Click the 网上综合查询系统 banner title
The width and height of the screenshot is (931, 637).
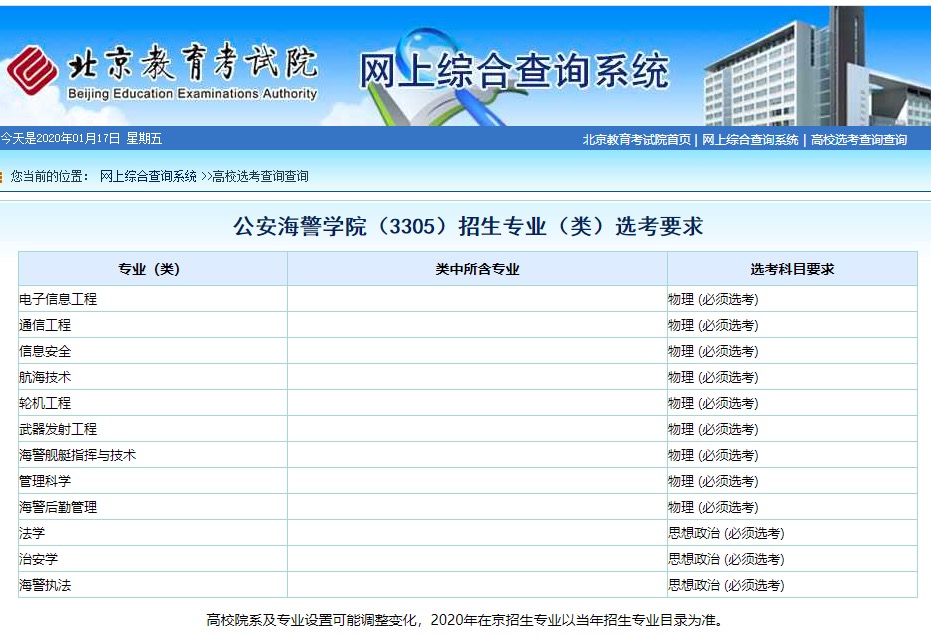(514, 71)
